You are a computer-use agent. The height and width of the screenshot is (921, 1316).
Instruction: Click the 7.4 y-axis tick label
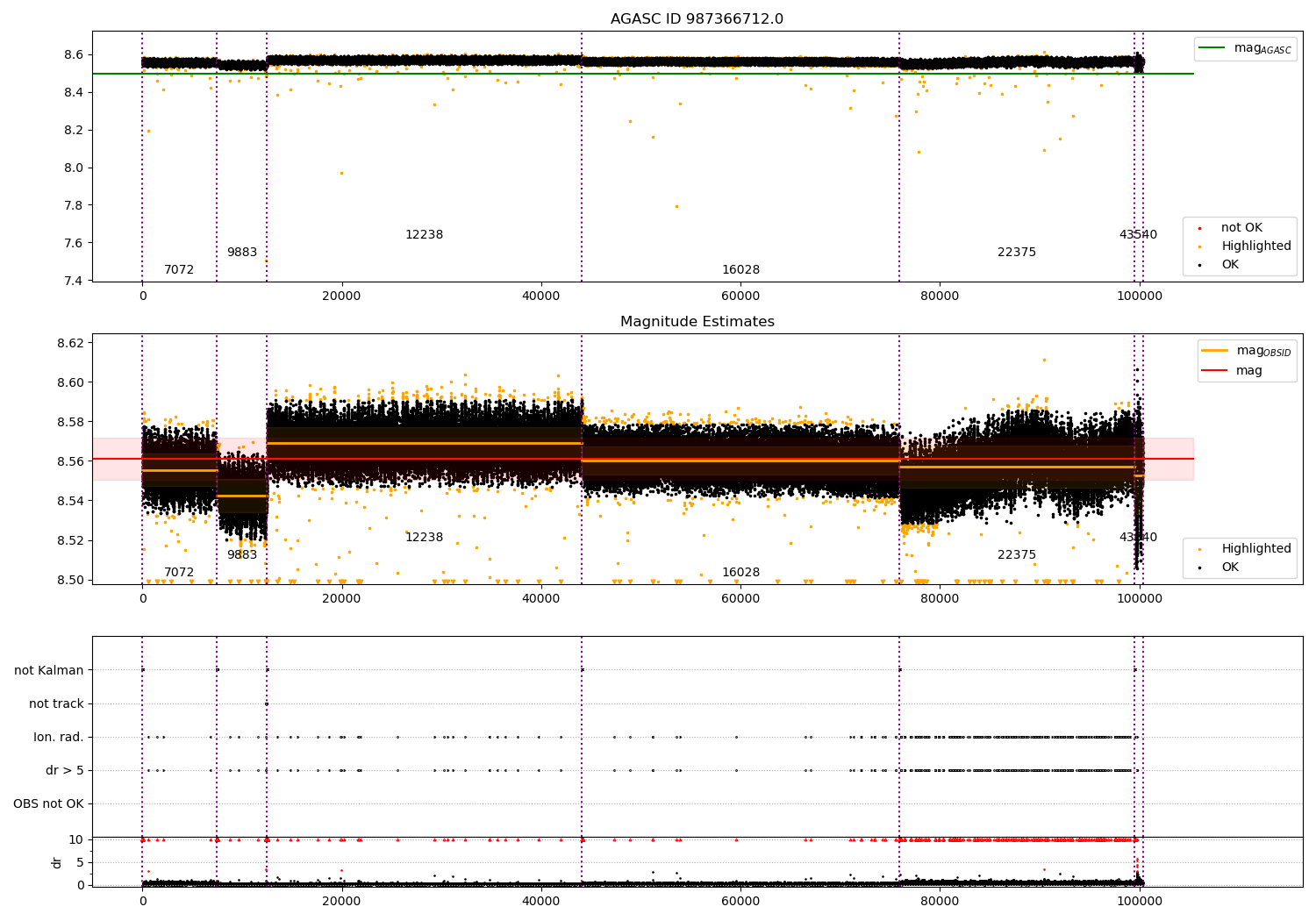[74, 281]
